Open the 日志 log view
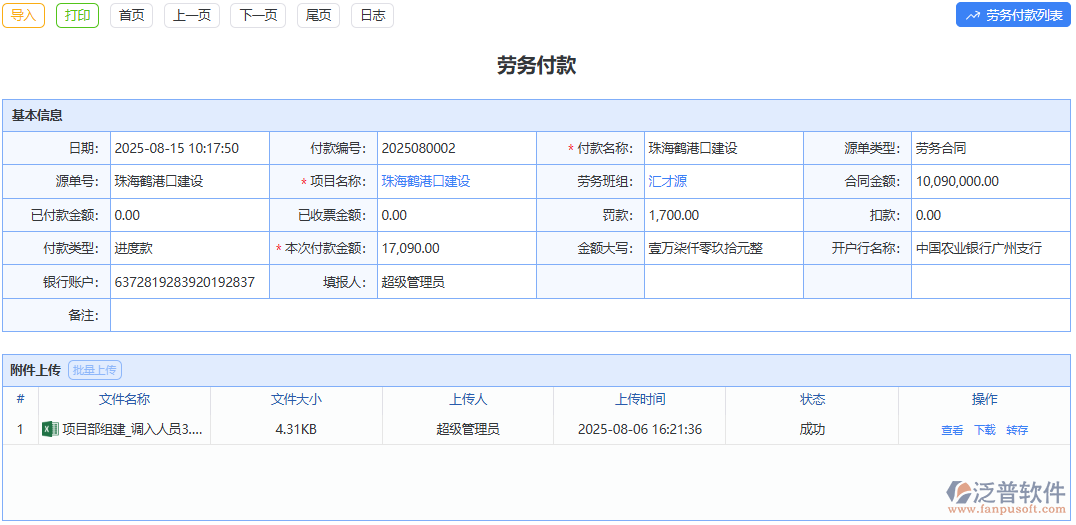The height and width of the screenshot is (525, 1076). pyautogui.click(x=372, y=15)
